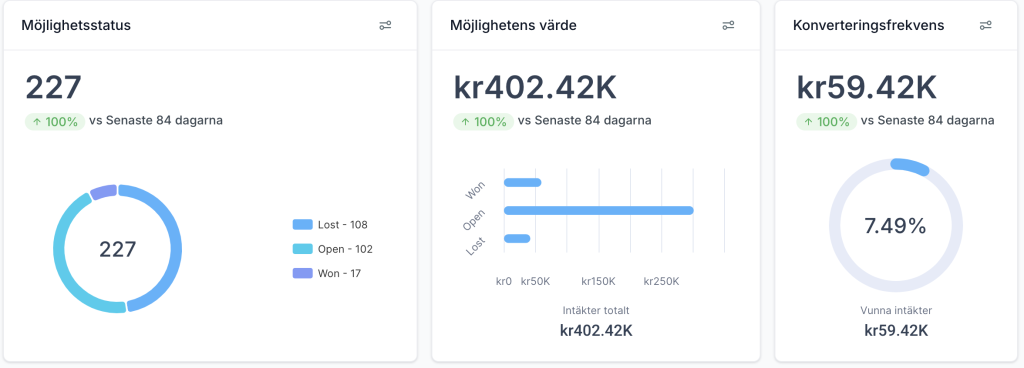Click the 100% badge under kr59.42K
1024x368 pixels.
click(826, 121)
